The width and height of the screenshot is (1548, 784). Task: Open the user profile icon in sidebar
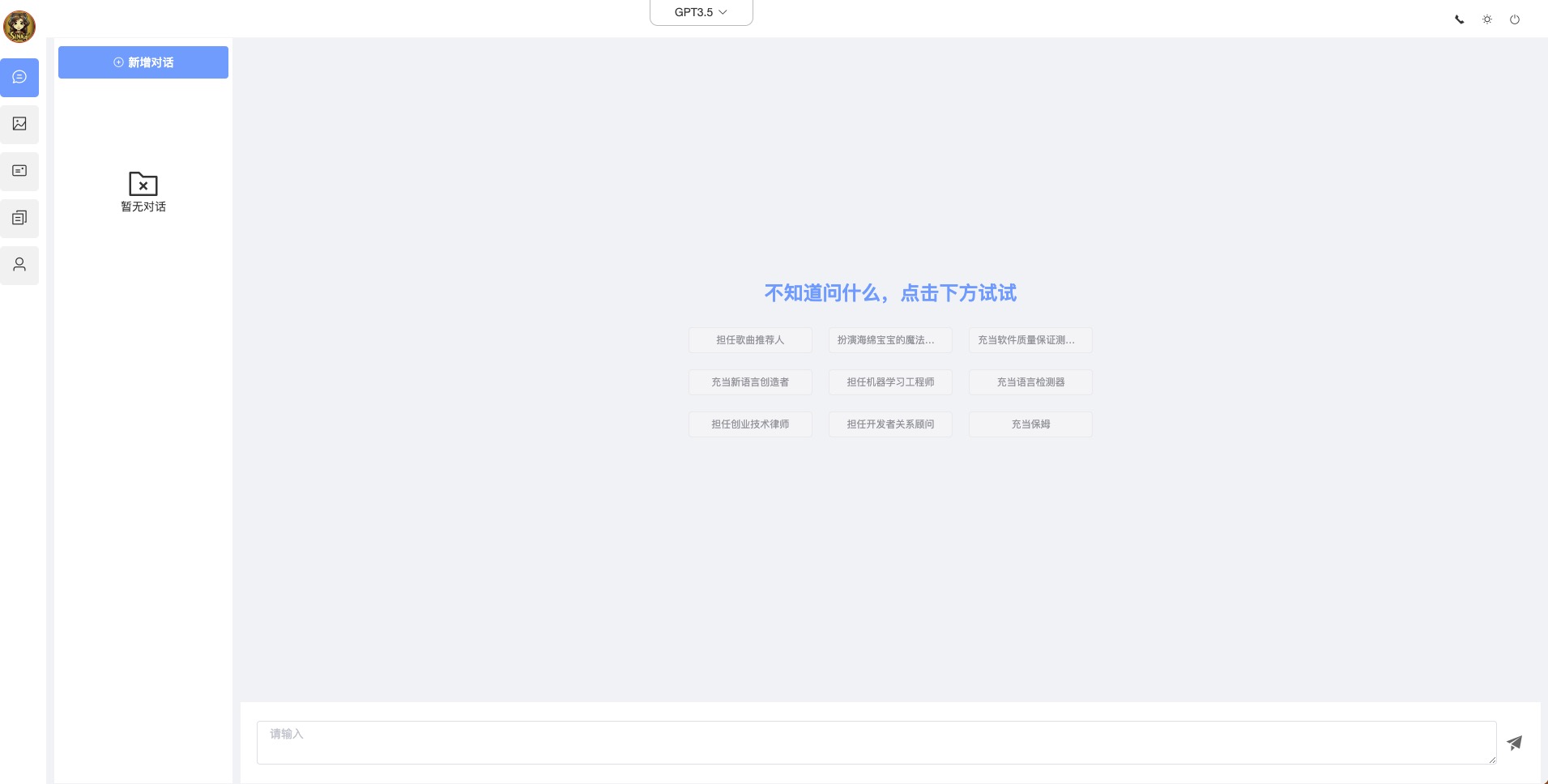point(19,265)
